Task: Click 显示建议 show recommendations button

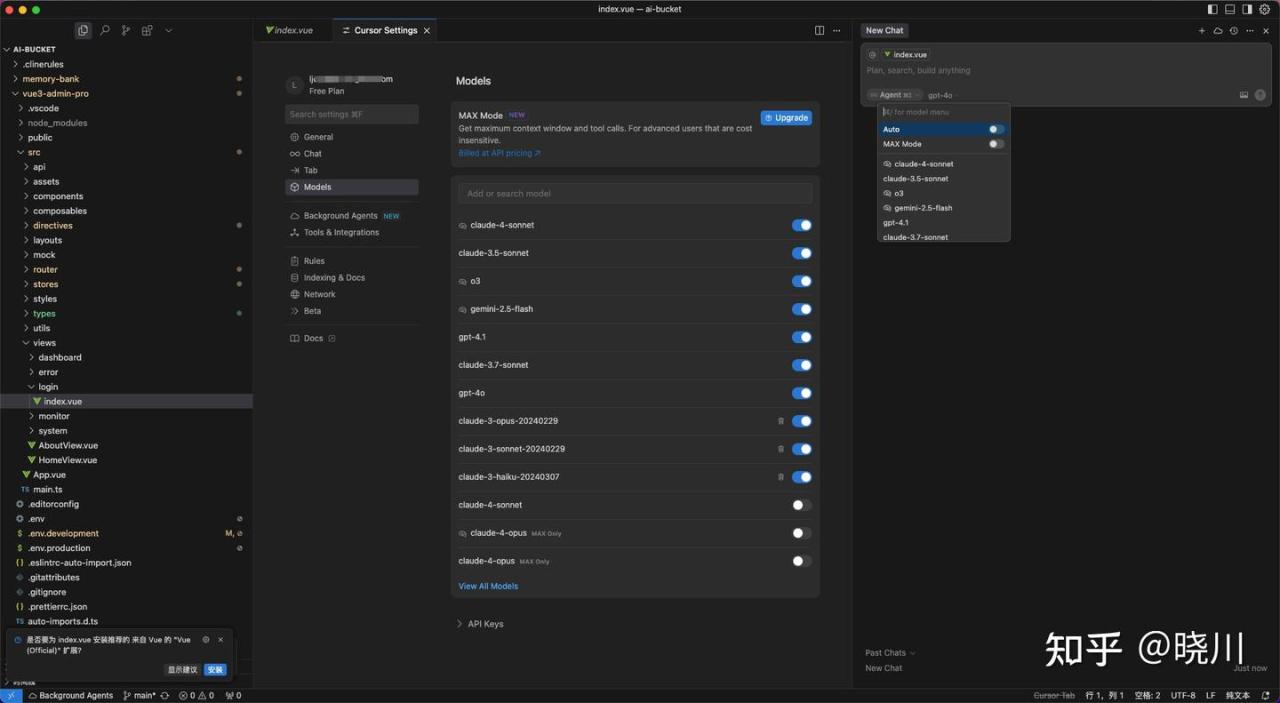Action: tap(182, 670)
